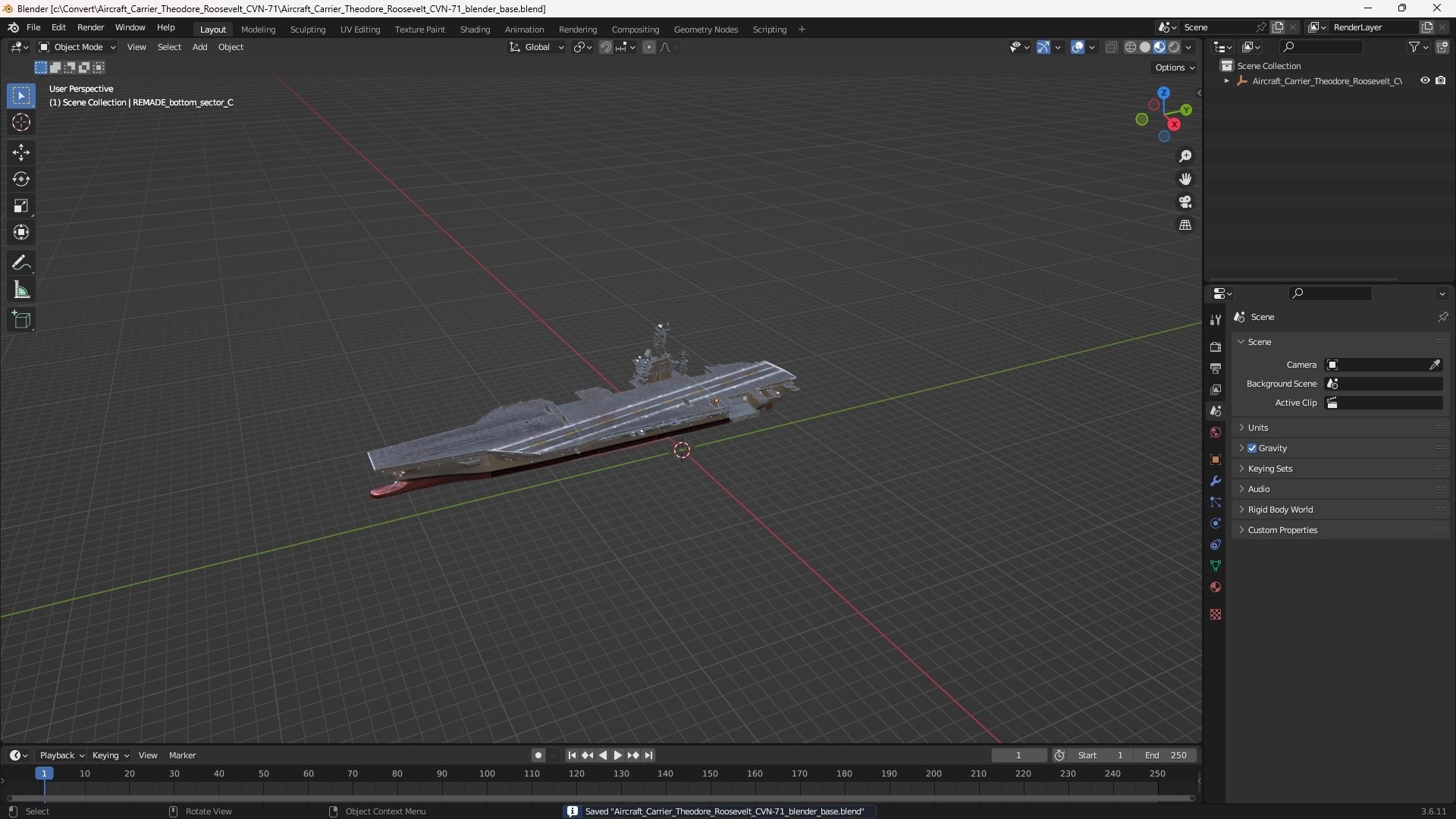Select the Add Cube tool
This screenshot has width=1456, height=819.
pyautogui.click(x=21, y=320)
